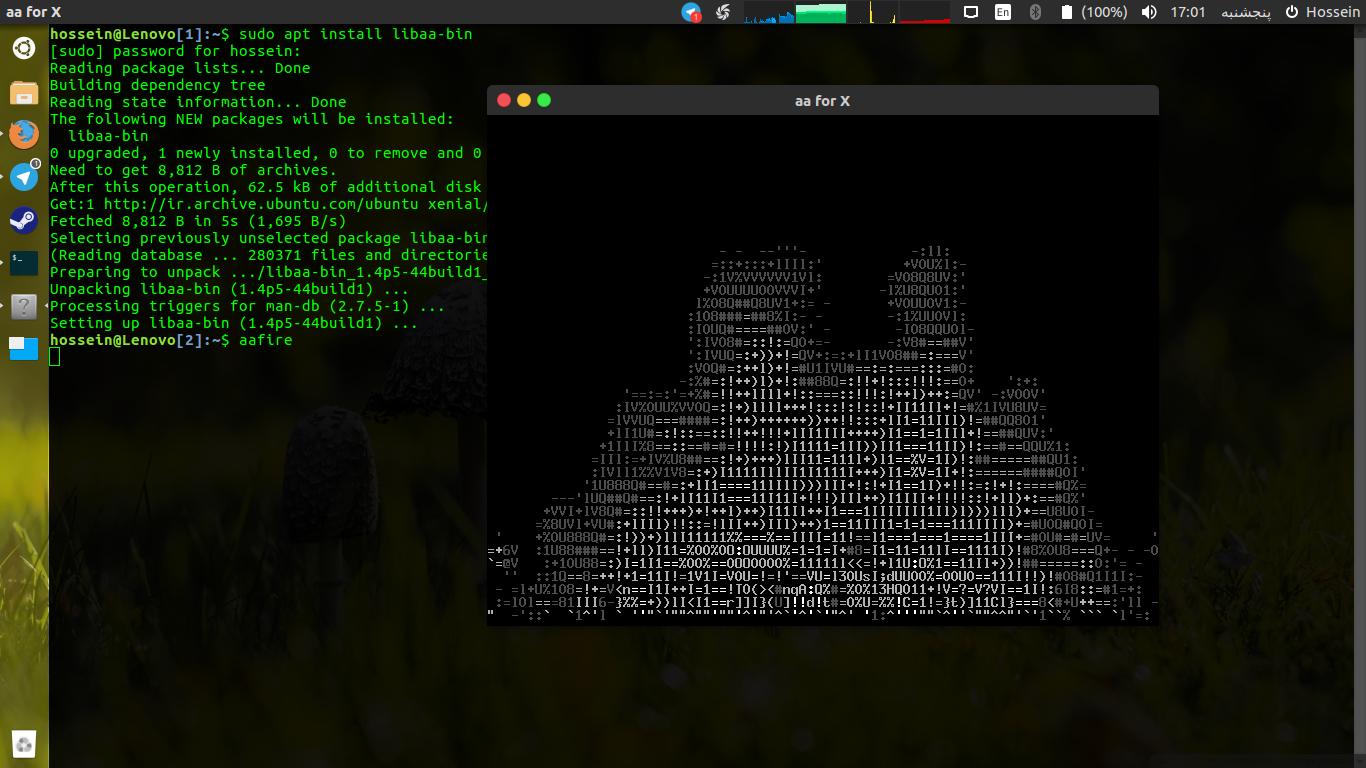Click the Telegram indicator in the top panel

click(x=691, y=12)
